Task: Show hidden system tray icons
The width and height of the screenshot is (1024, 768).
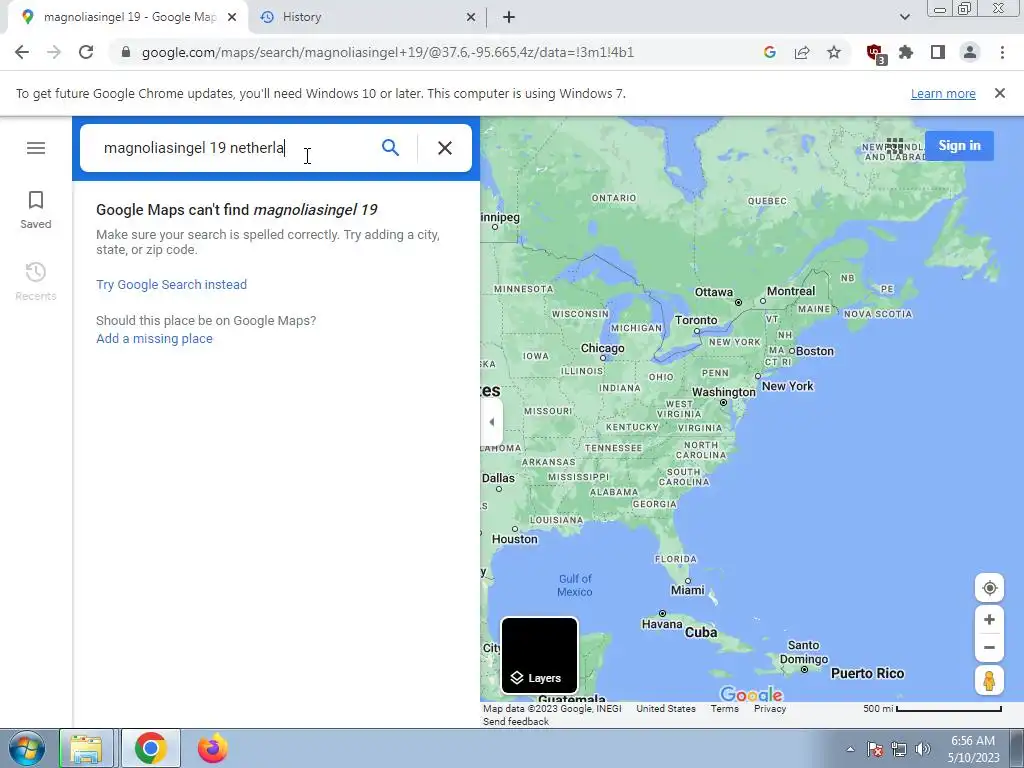Action: point(850,749)
